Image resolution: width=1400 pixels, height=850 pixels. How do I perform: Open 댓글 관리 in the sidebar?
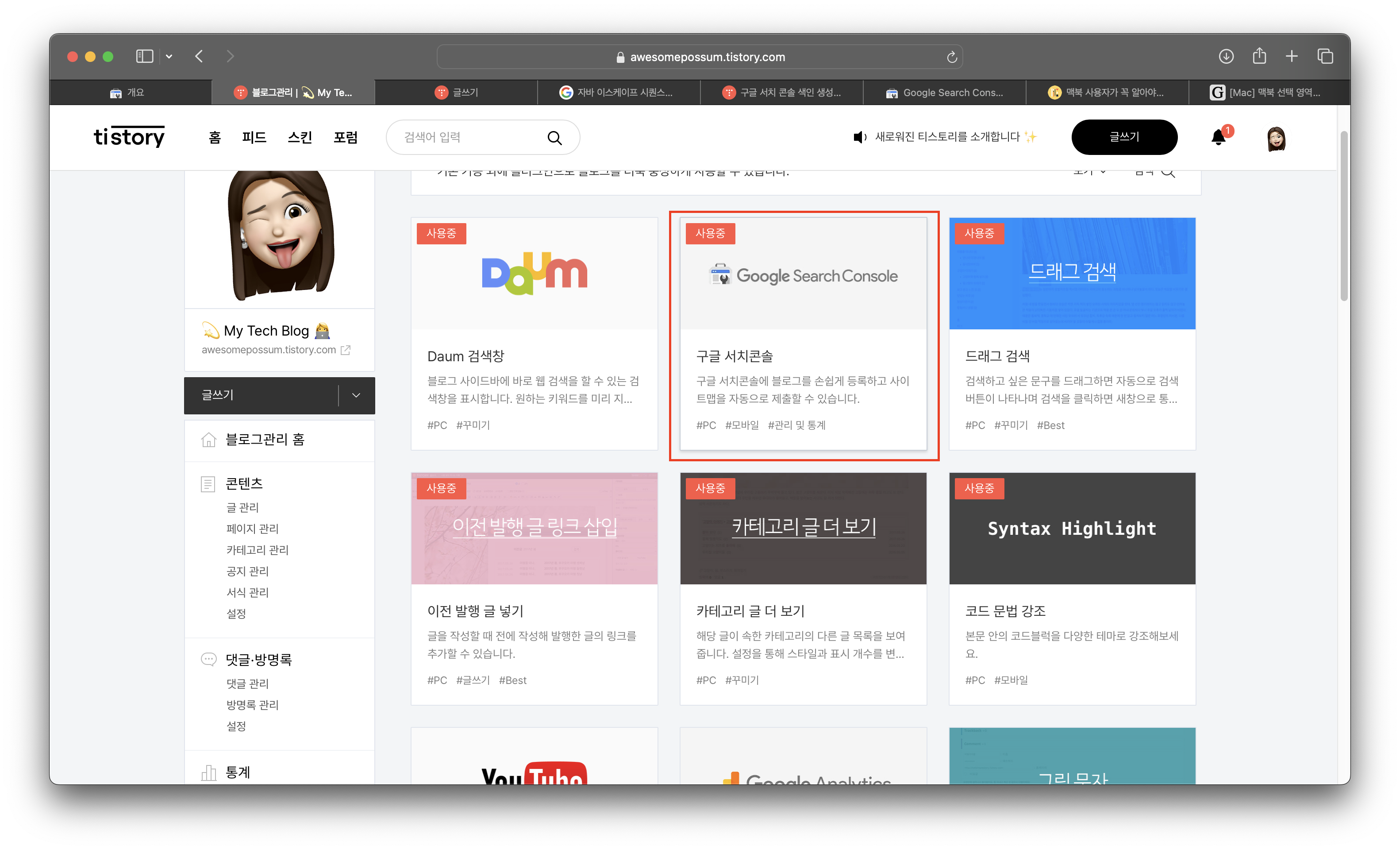248,684
